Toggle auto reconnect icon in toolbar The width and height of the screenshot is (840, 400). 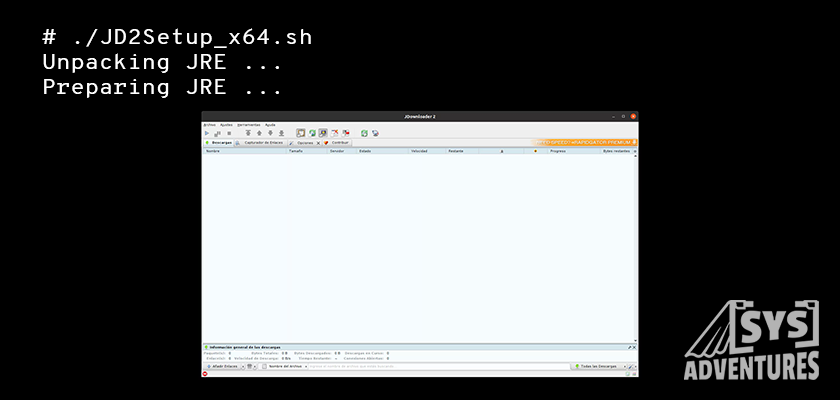click(312, 133)
